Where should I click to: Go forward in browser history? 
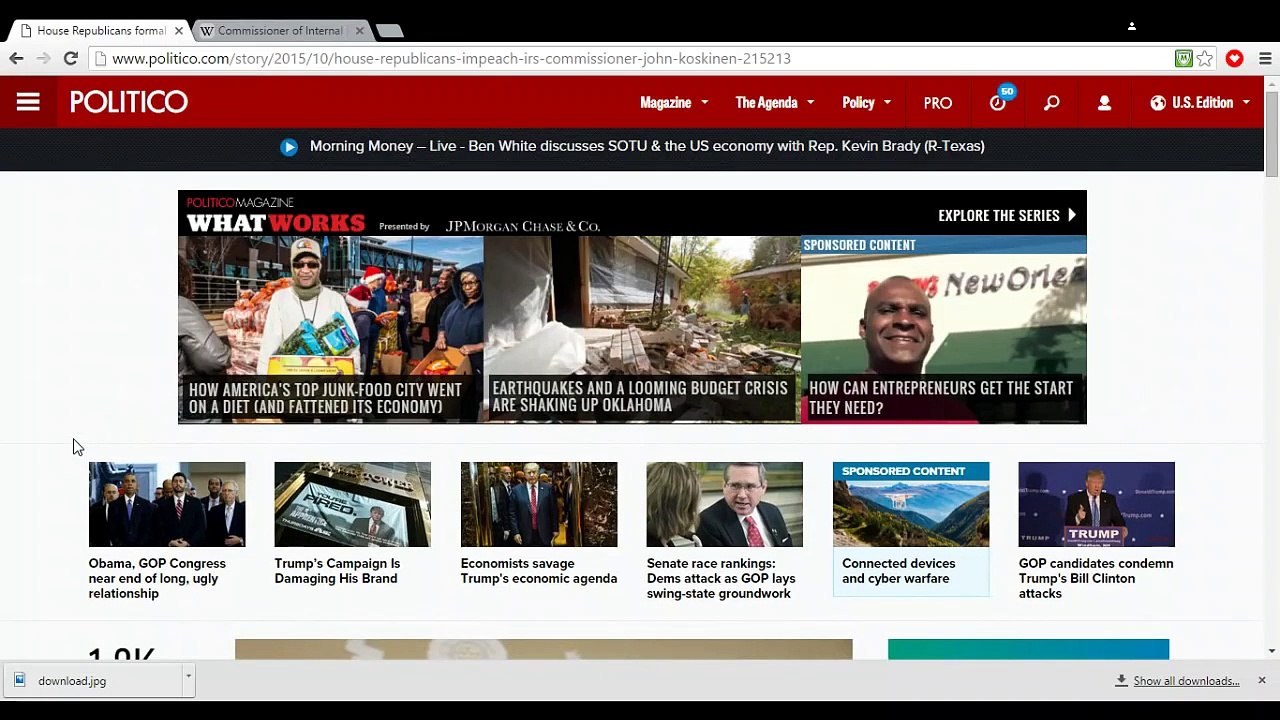pyautogui.click(x=43, y=59)
